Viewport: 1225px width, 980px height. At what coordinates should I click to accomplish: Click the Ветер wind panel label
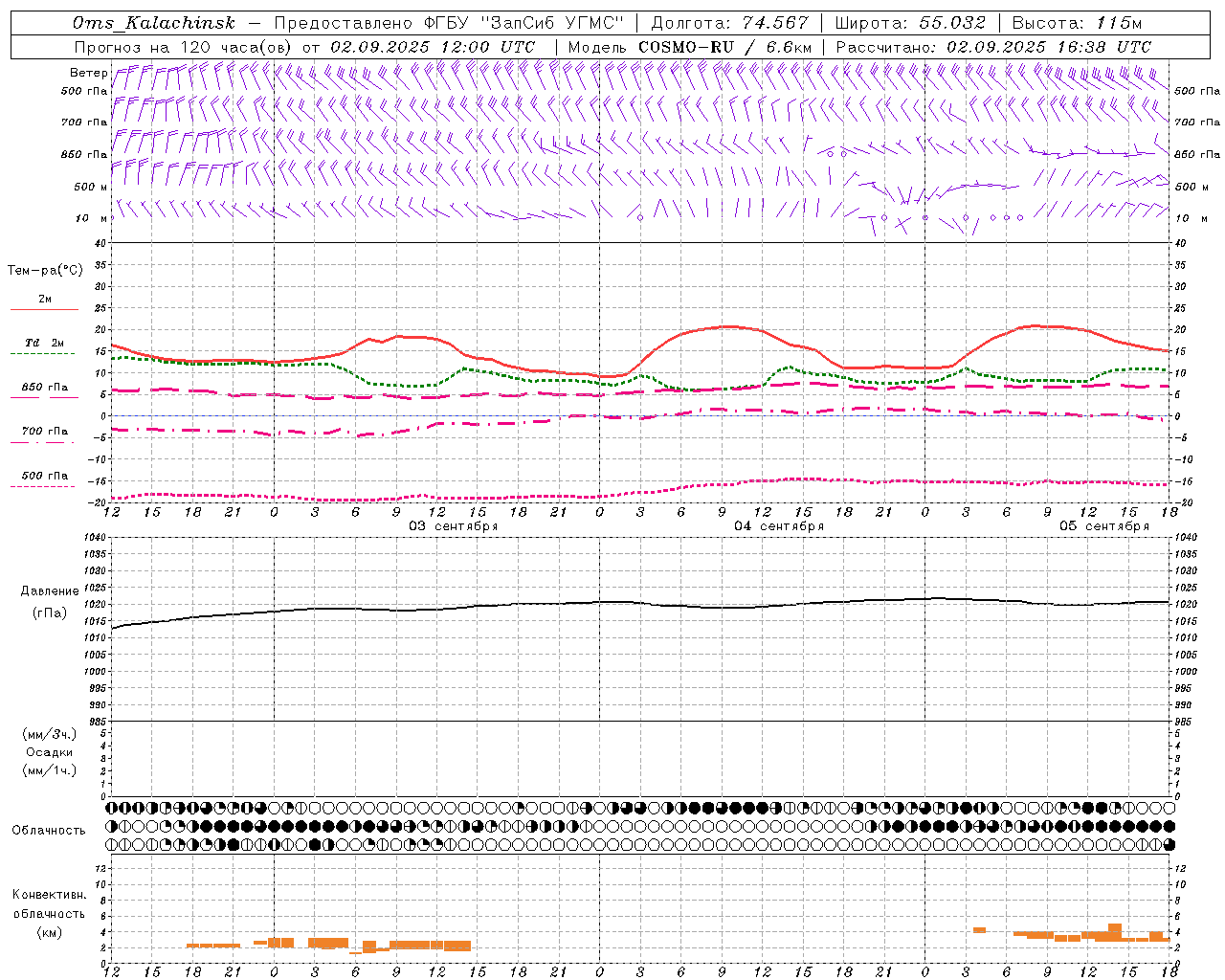pyautogui.click(x=89, y=73)
